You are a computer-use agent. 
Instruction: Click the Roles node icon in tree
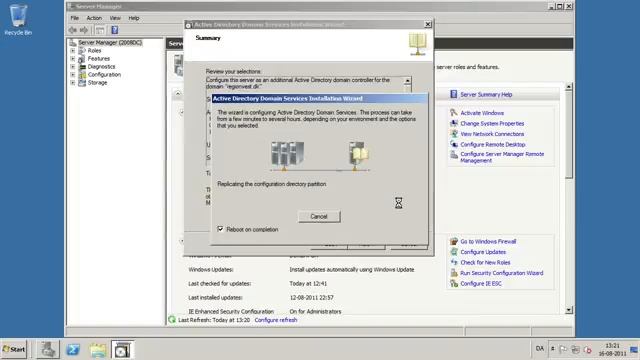pyautogui.click(x=82, y=51)
